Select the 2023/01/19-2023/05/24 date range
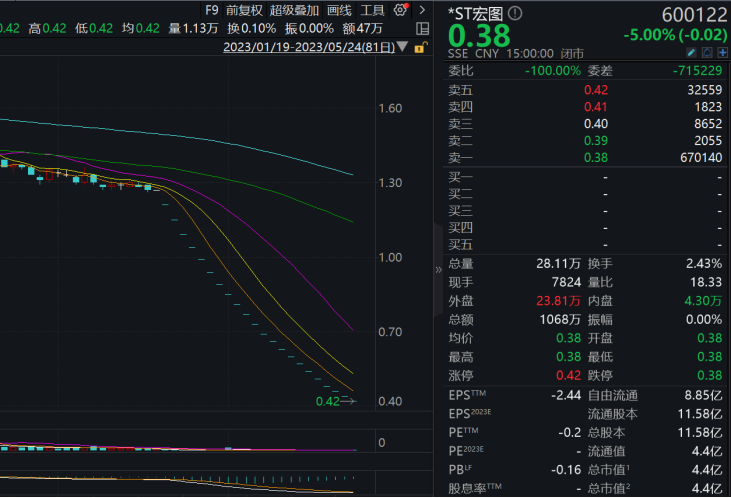 308,46
